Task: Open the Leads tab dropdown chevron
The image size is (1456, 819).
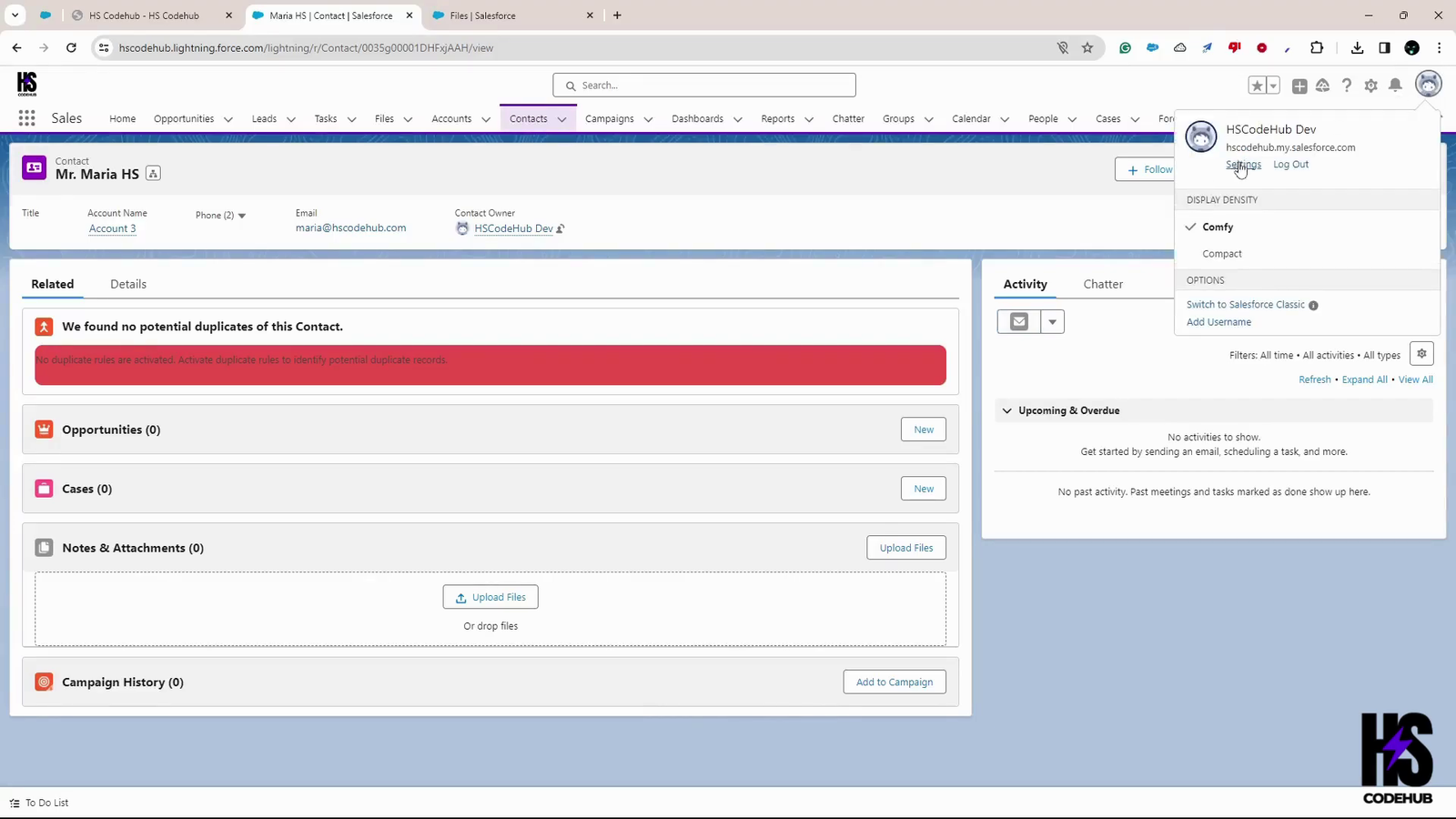Action: pyautogui.click(x=291, y=119)
